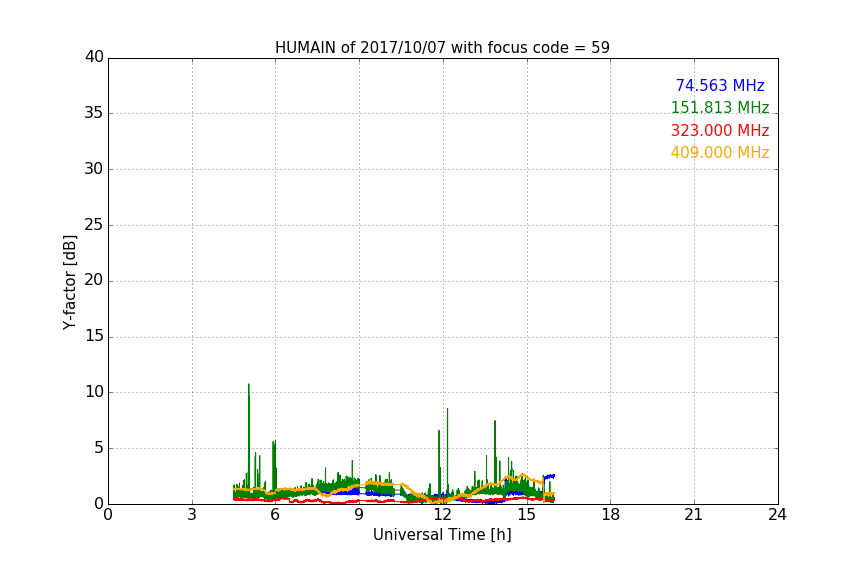This screenshot has height=576, width=864.
Task: Select the red 323.000 MHz legend label
Action: click(720, 131)
